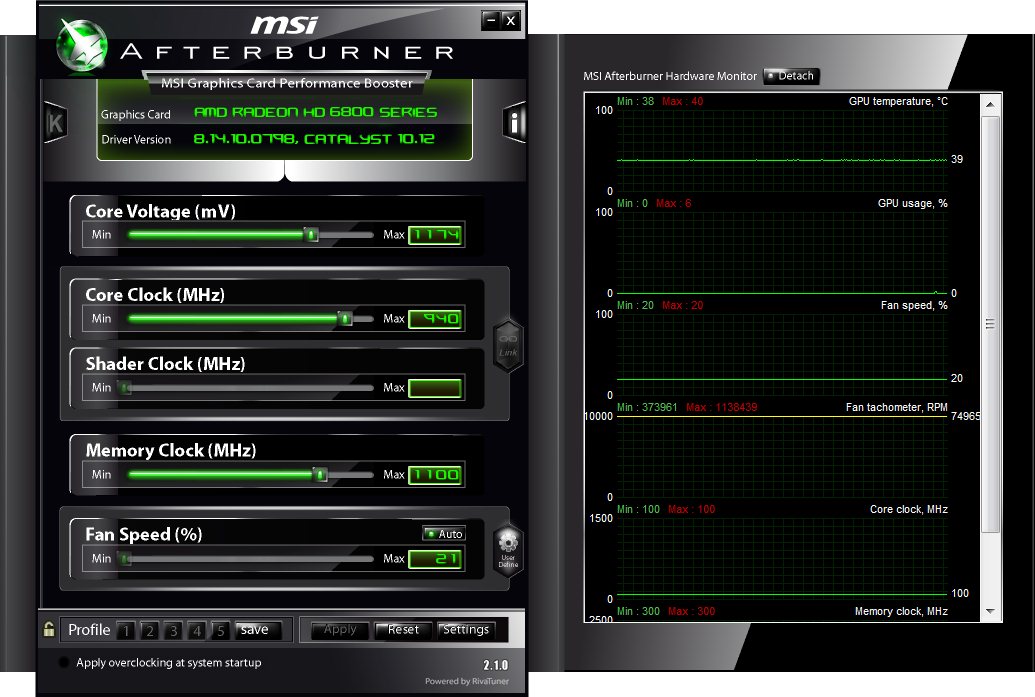
Task: Click the Powered by RivaTuner text
Action: [x=467, y=681]
